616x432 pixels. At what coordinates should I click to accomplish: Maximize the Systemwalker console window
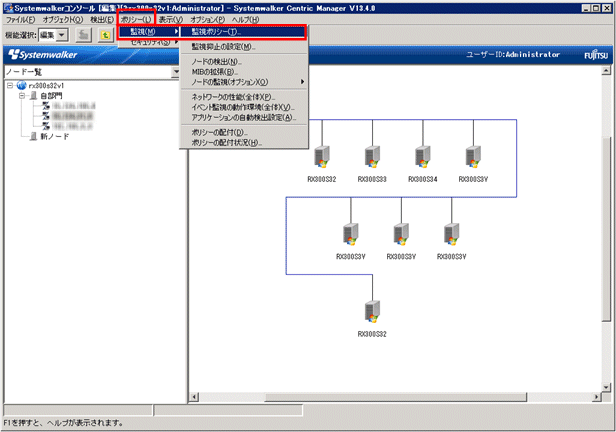(596, 8)
